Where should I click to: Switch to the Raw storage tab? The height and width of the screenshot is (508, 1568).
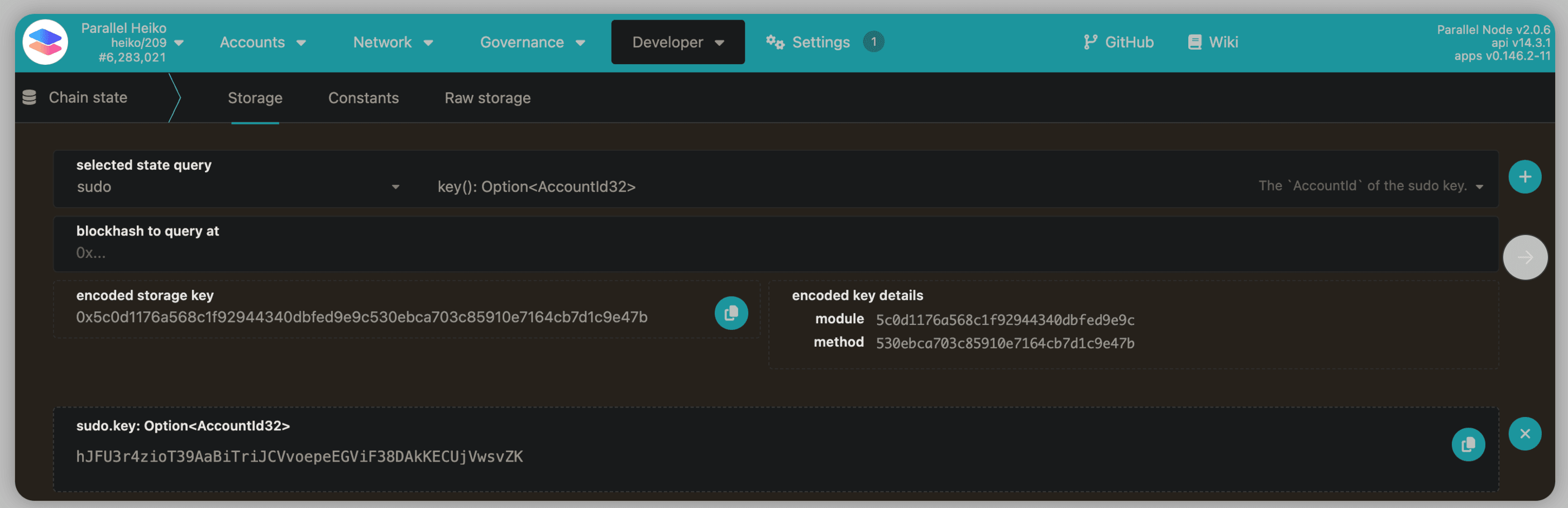(x=487, y=98)
